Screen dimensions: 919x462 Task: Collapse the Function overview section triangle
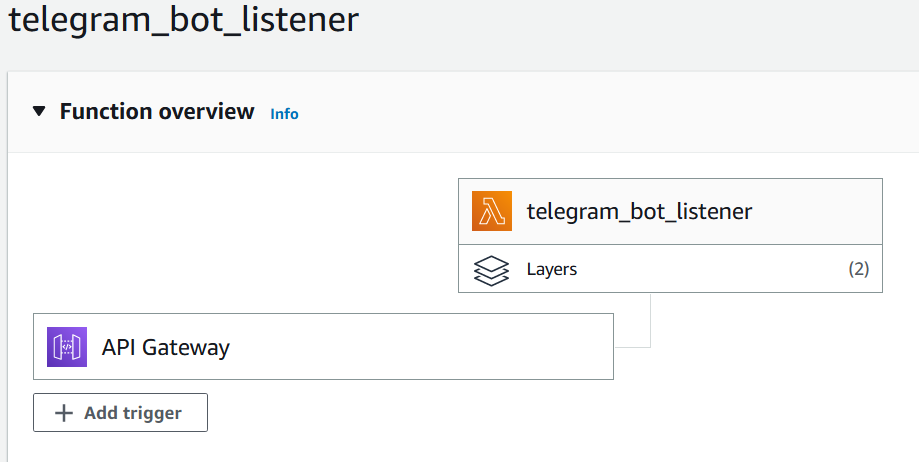point(39,111)
